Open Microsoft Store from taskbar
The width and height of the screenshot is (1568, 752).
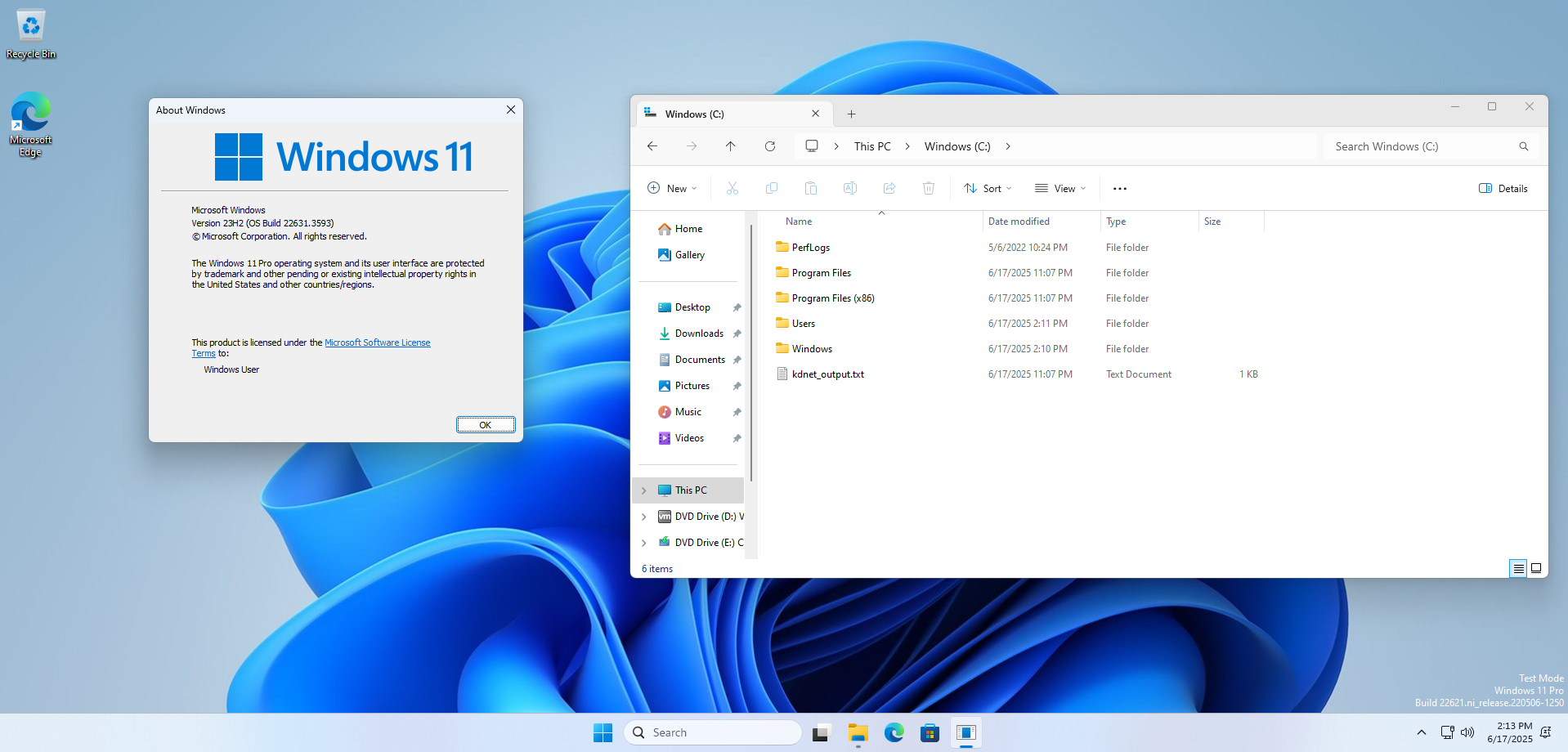coord(930,732)
